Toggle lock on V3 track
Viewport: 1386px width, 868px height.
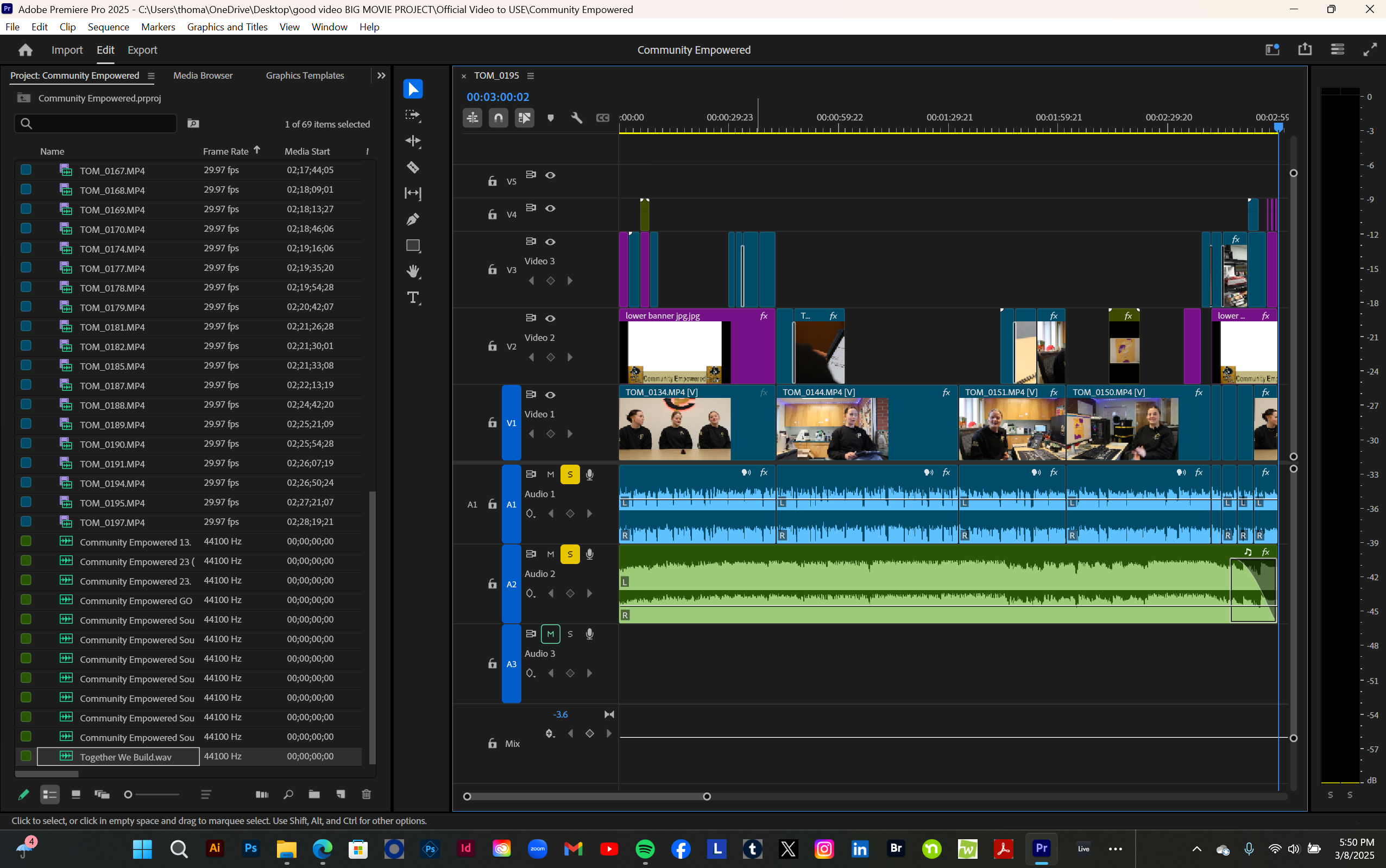point(492,269)
